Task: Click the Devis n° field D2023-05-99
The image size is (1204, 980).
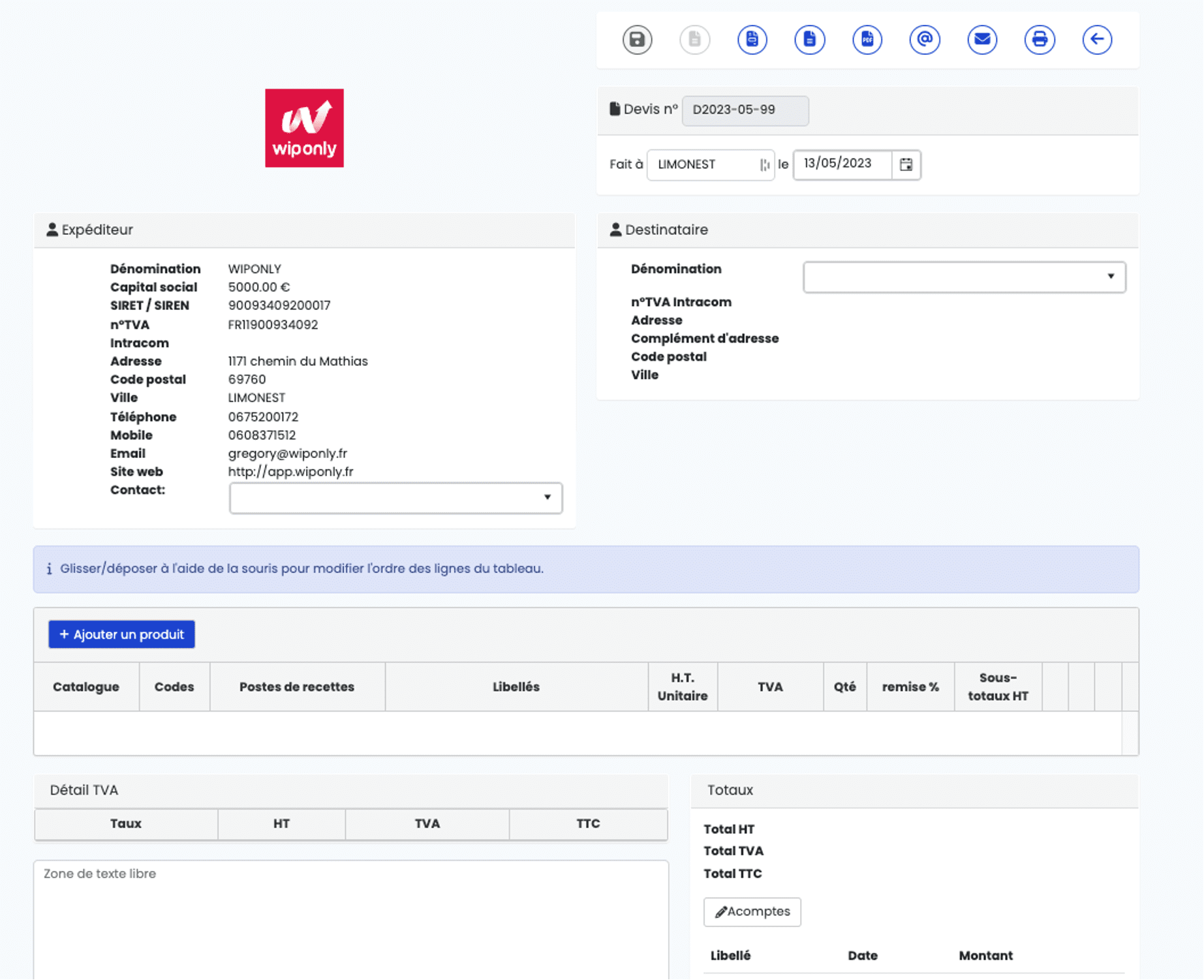Action: (745, 110)
